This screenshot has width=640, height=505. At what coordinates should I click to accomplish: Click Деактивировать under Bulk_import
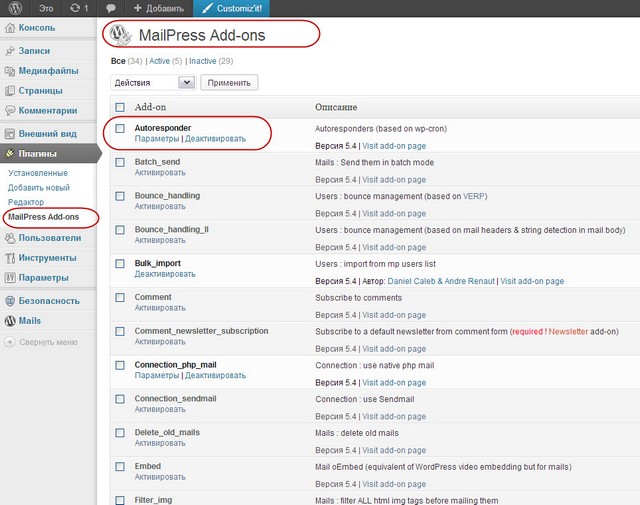(x=165, y=274)
